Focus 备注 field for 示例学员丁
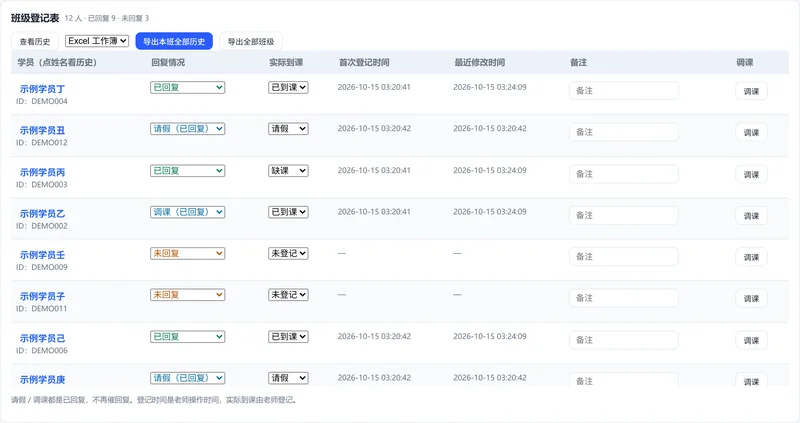The image size is (800, 423). (623, 91)
